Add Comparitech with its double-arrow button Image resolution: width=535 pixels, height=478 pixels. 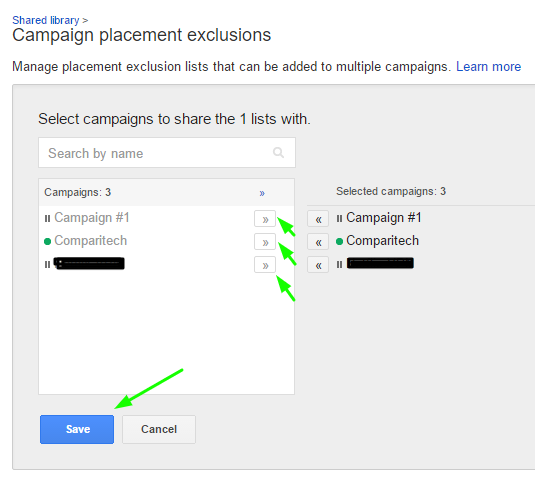pyautogui.click(x=265, y=242)
